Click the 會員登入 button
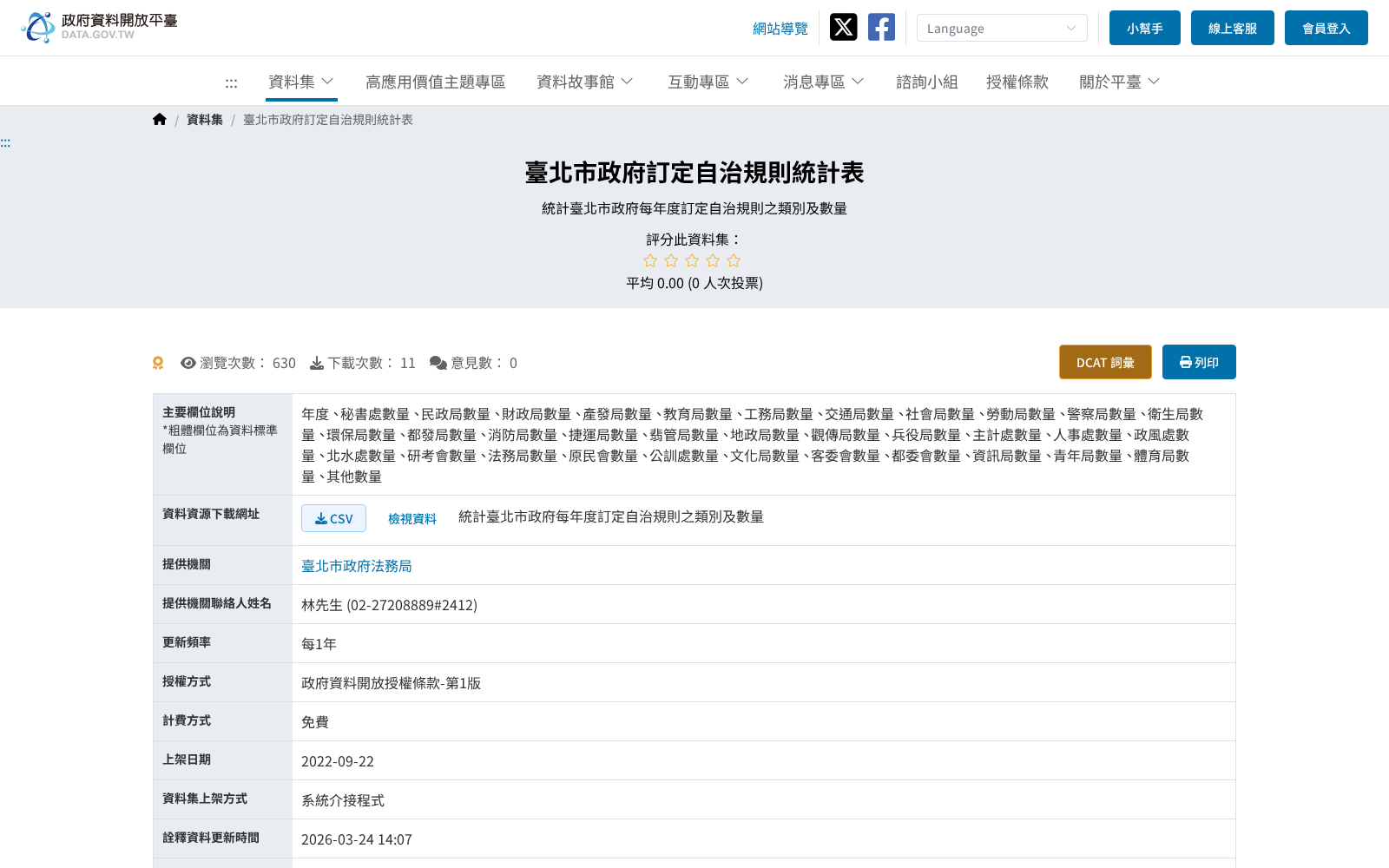The image size is (1389, 868). coord(1326,28)
